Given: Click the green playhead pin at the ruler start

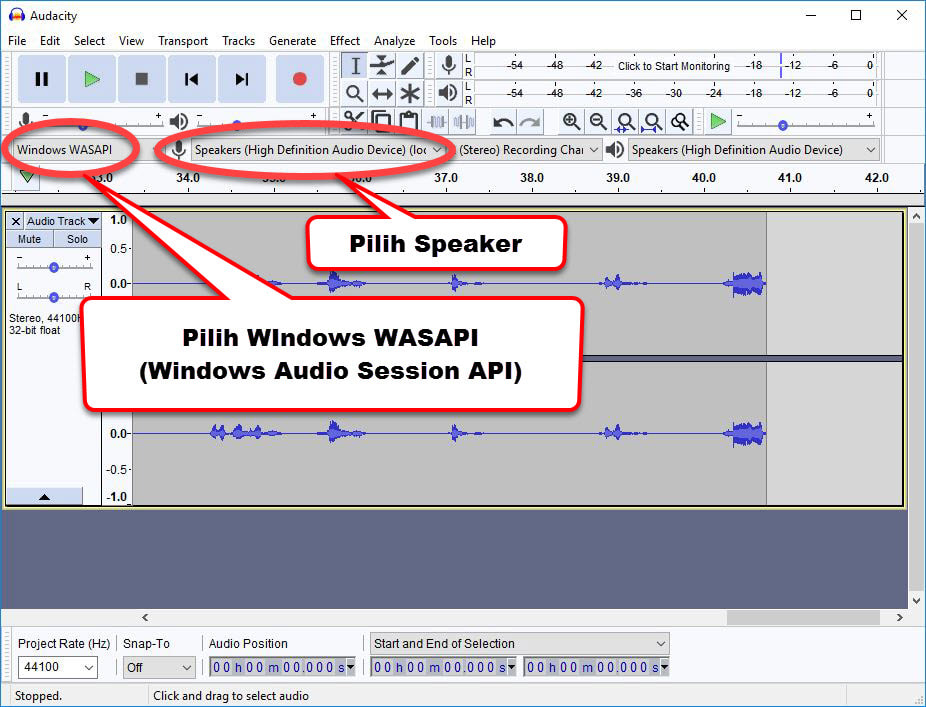Looking at the screenshot, I should coord(27,176).
